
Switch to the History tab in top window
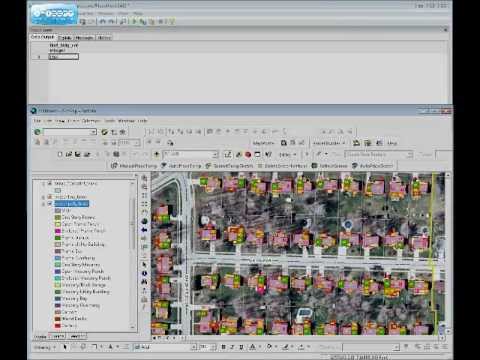[104, 38]
